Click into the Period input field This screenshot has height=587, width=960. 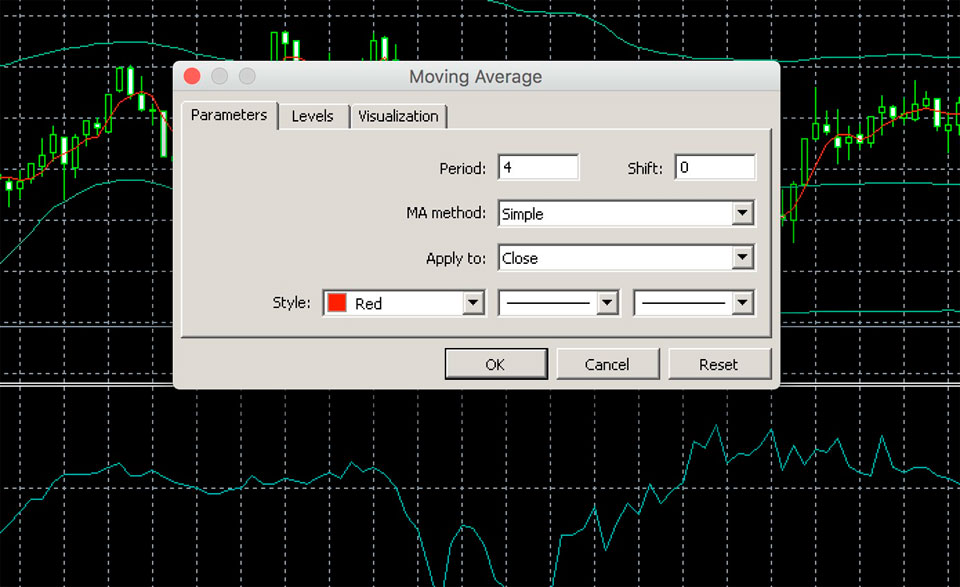[x=538, y=168]
